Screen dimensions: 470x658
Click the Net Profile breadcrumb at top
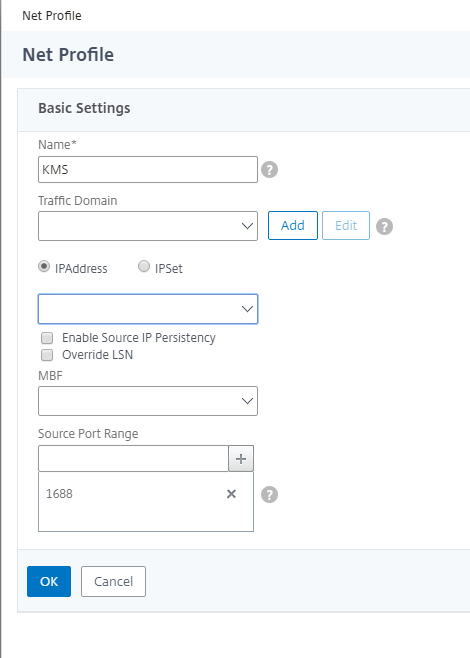coord(52,16)
